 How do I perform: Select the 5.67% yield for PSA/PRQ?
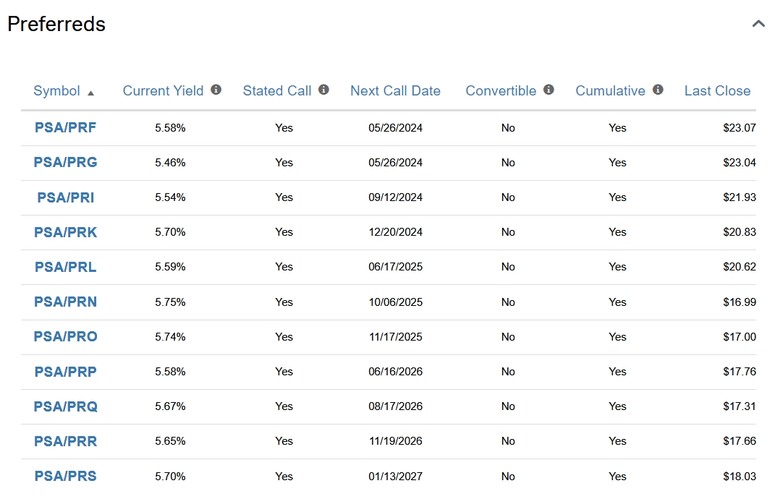170,406
